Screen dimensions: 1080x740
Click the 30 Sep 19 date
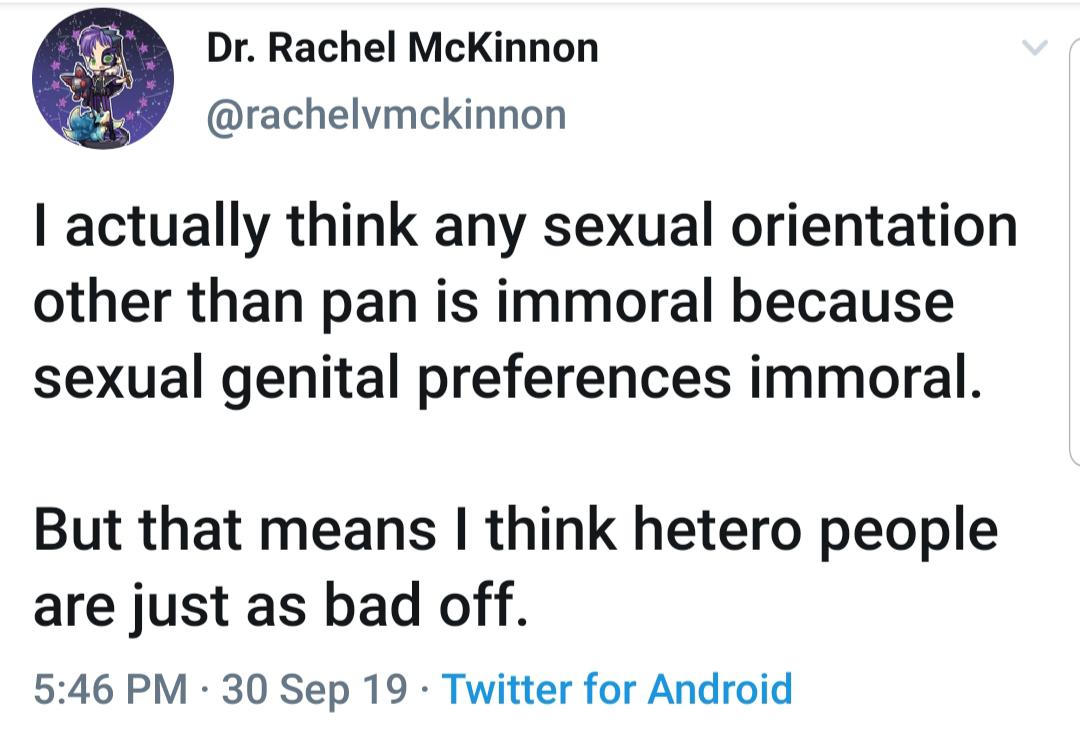[315, 689]
